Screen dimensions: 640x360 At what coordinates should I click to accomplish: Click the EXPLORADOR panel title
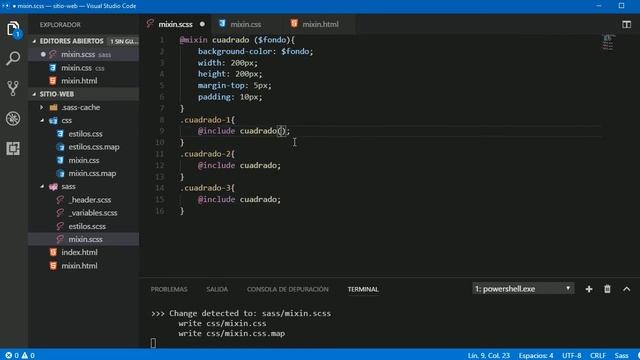60,25
